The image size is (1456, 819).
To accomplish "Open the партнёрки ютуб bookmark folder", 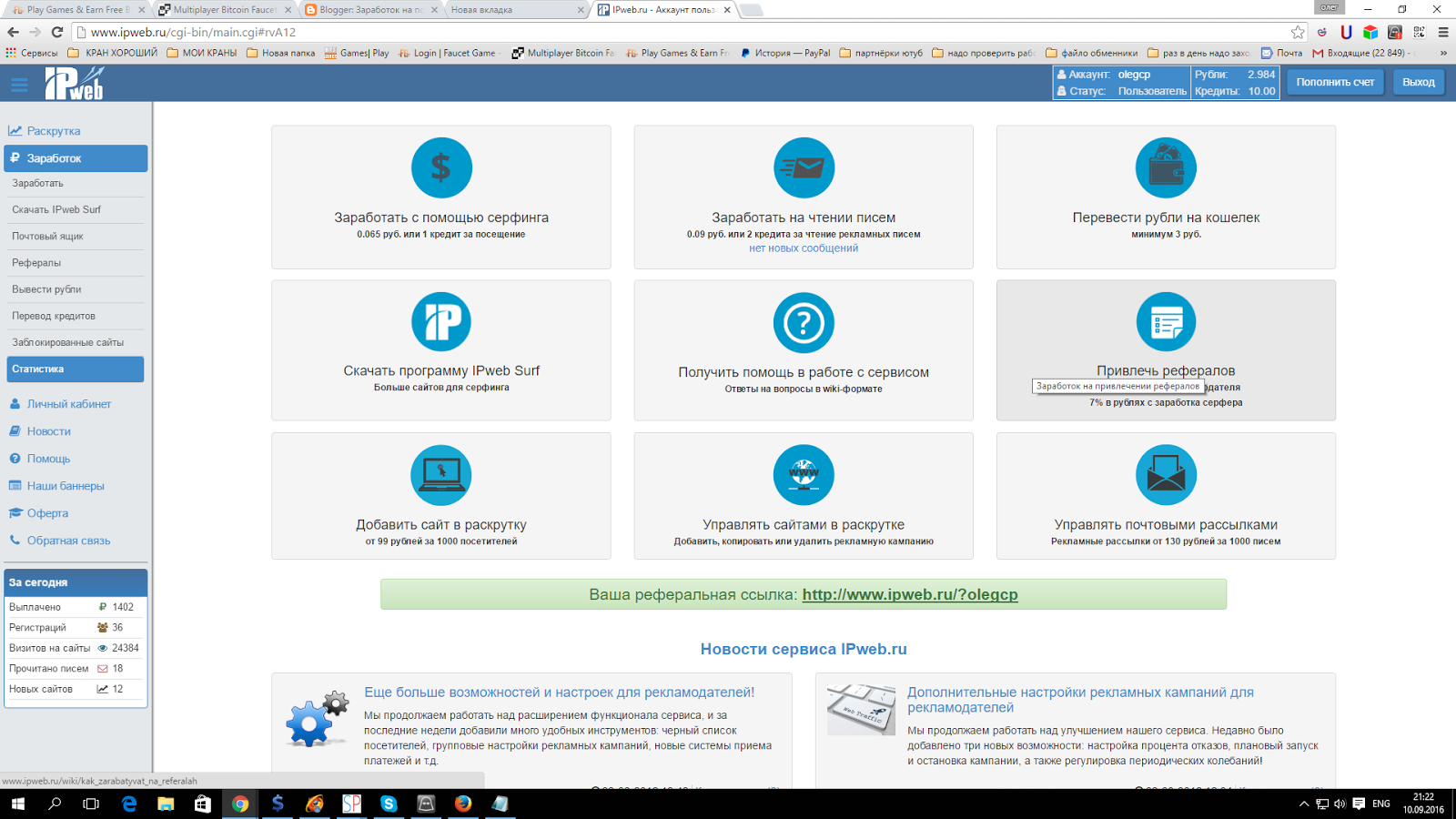I will (881, 53).
